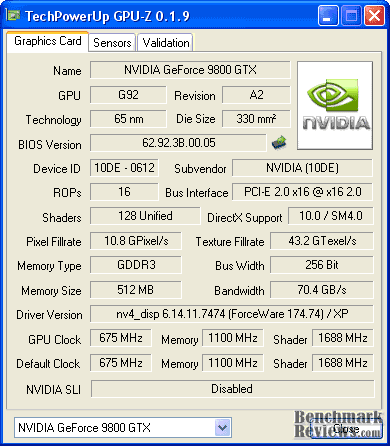Click the Revision field showing A2
Screen dimensions: 390x446
(x=256, y=95)
